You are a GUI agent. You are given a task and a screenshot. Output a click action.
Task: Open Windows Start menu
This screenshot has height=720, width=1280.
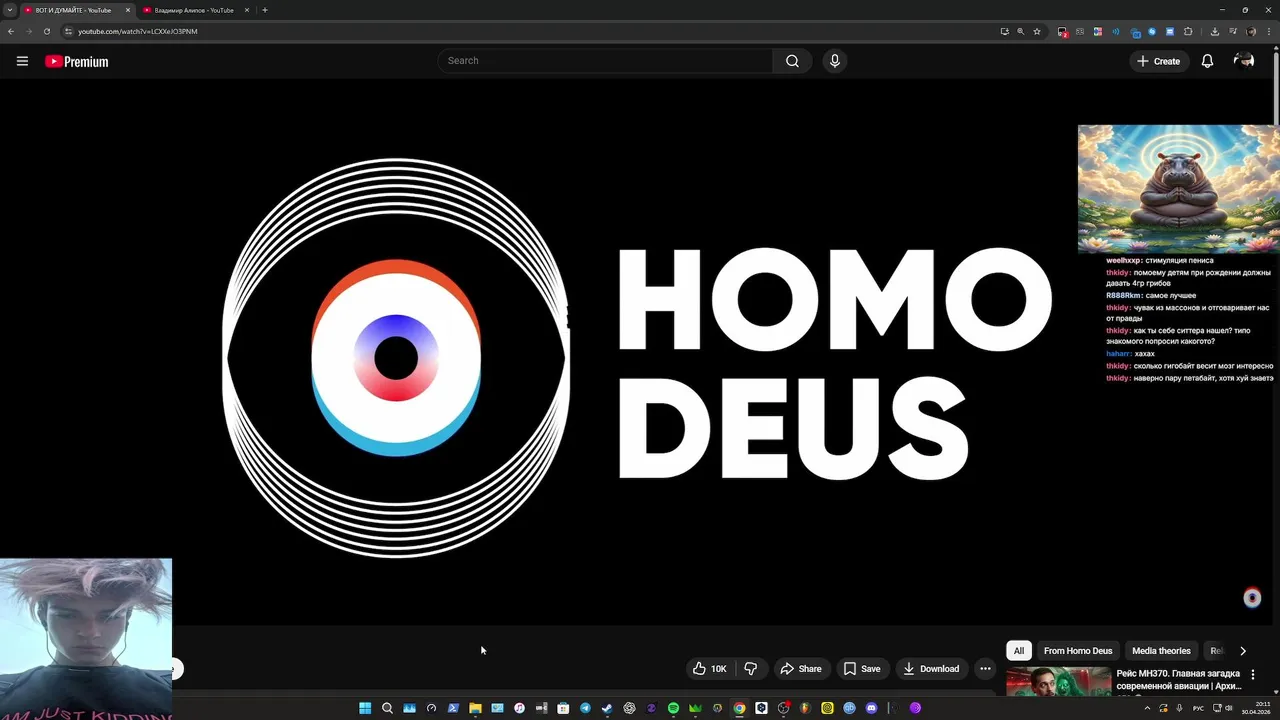point(364,708)
